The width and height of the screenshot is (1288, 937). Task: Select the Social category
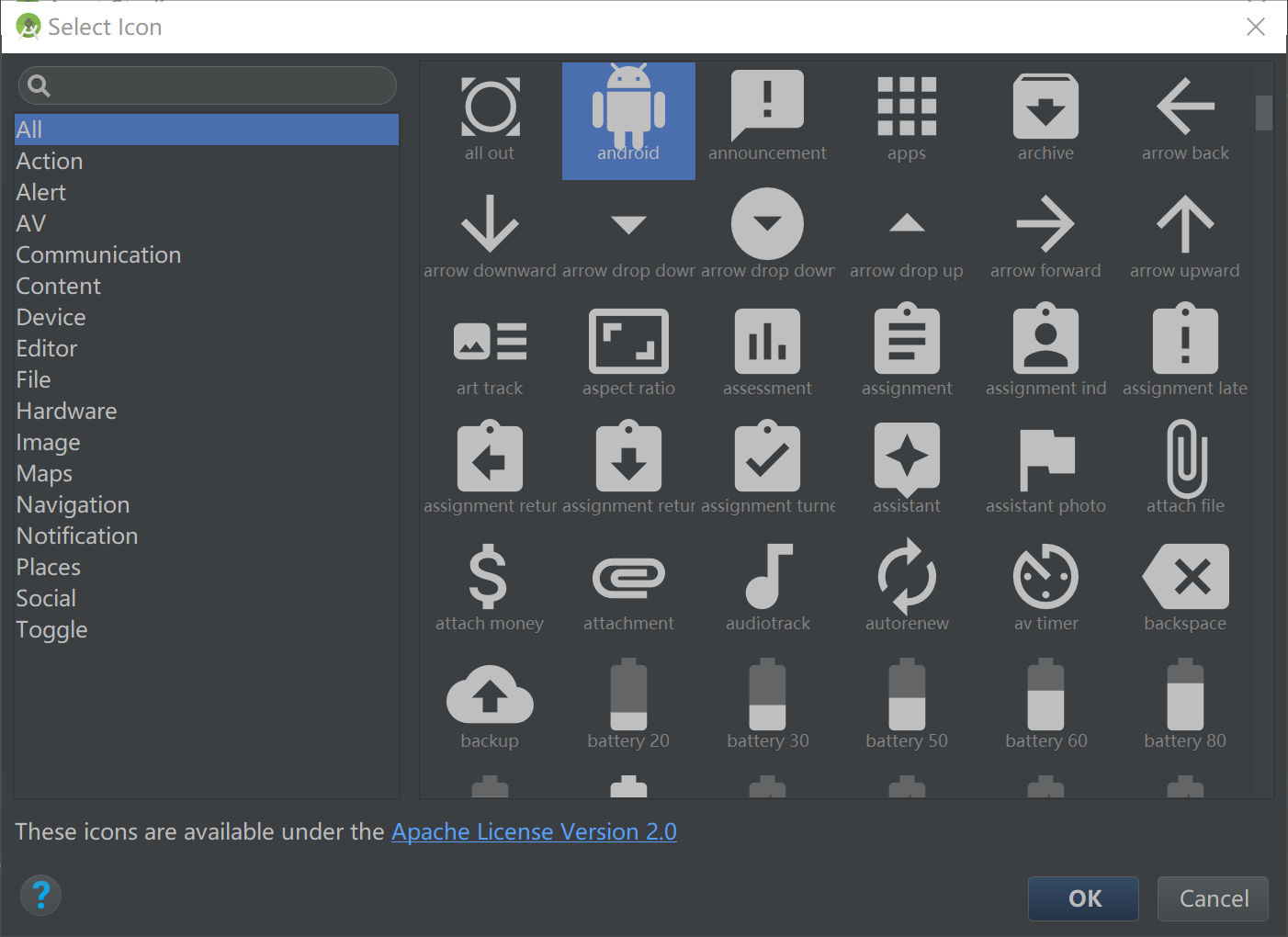click(x=207, y=598)
